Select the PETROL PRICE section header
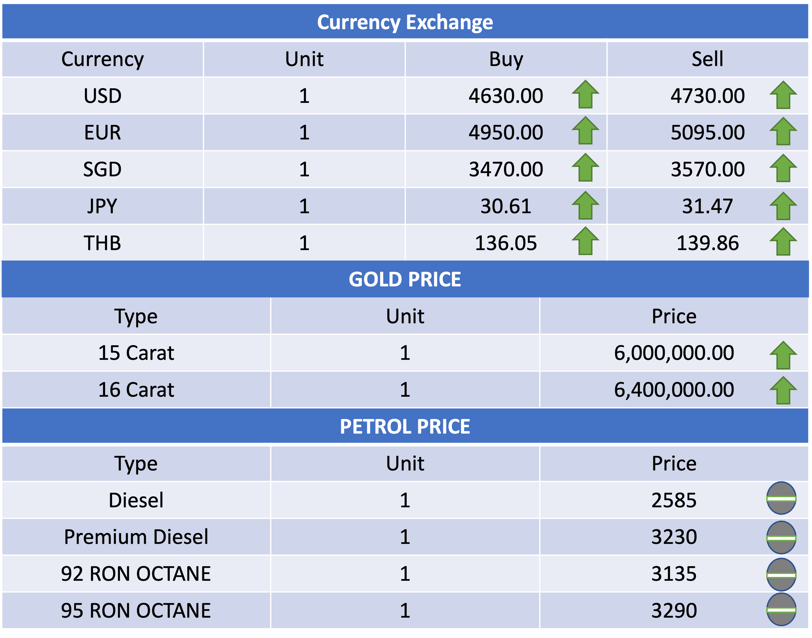Viewport: 812px width, 638px height. tap(405, 427)
